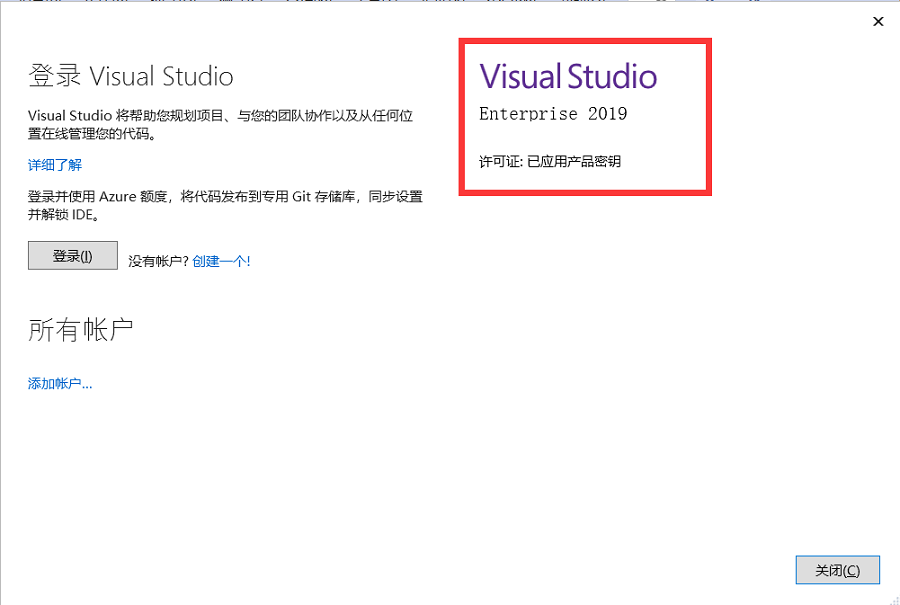Image resolution: width=900 pixels, height=605 pixels.
Task: Click the 没有帐户? text beside sign-in
Action: click(158, 261)
